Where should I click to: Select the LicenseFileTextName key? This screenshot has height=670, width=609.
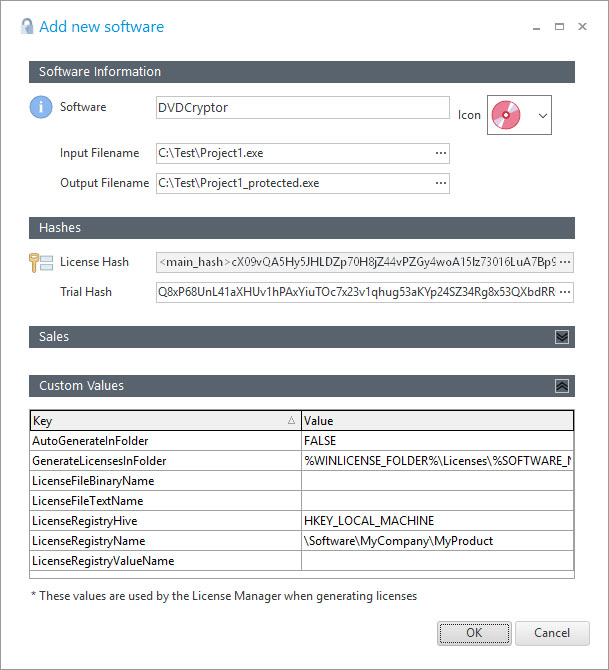tap(165, 501)
